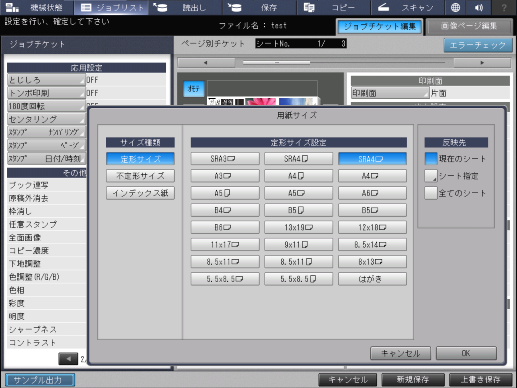Click the サンプル出力 button

coord(40,380)
